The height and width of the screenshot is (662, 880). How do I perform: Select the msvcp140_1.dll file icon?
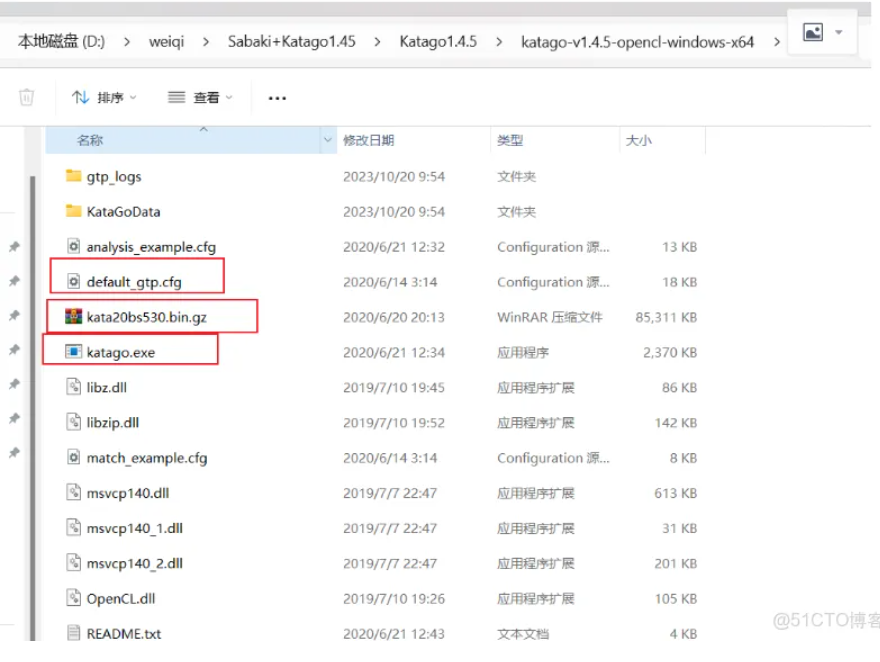tap(74, 527)
